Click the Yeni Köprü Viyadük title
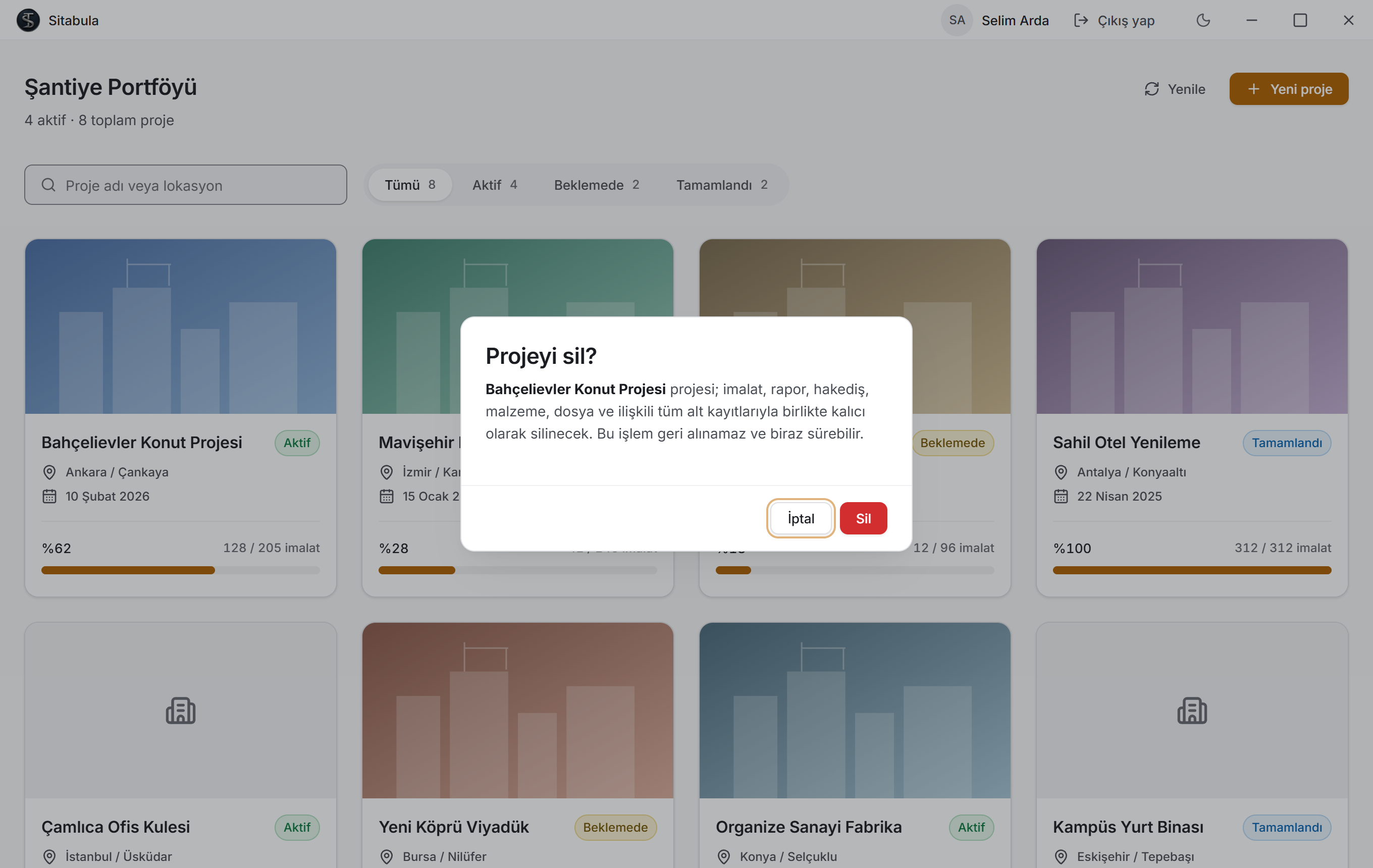 pos(454,827)
